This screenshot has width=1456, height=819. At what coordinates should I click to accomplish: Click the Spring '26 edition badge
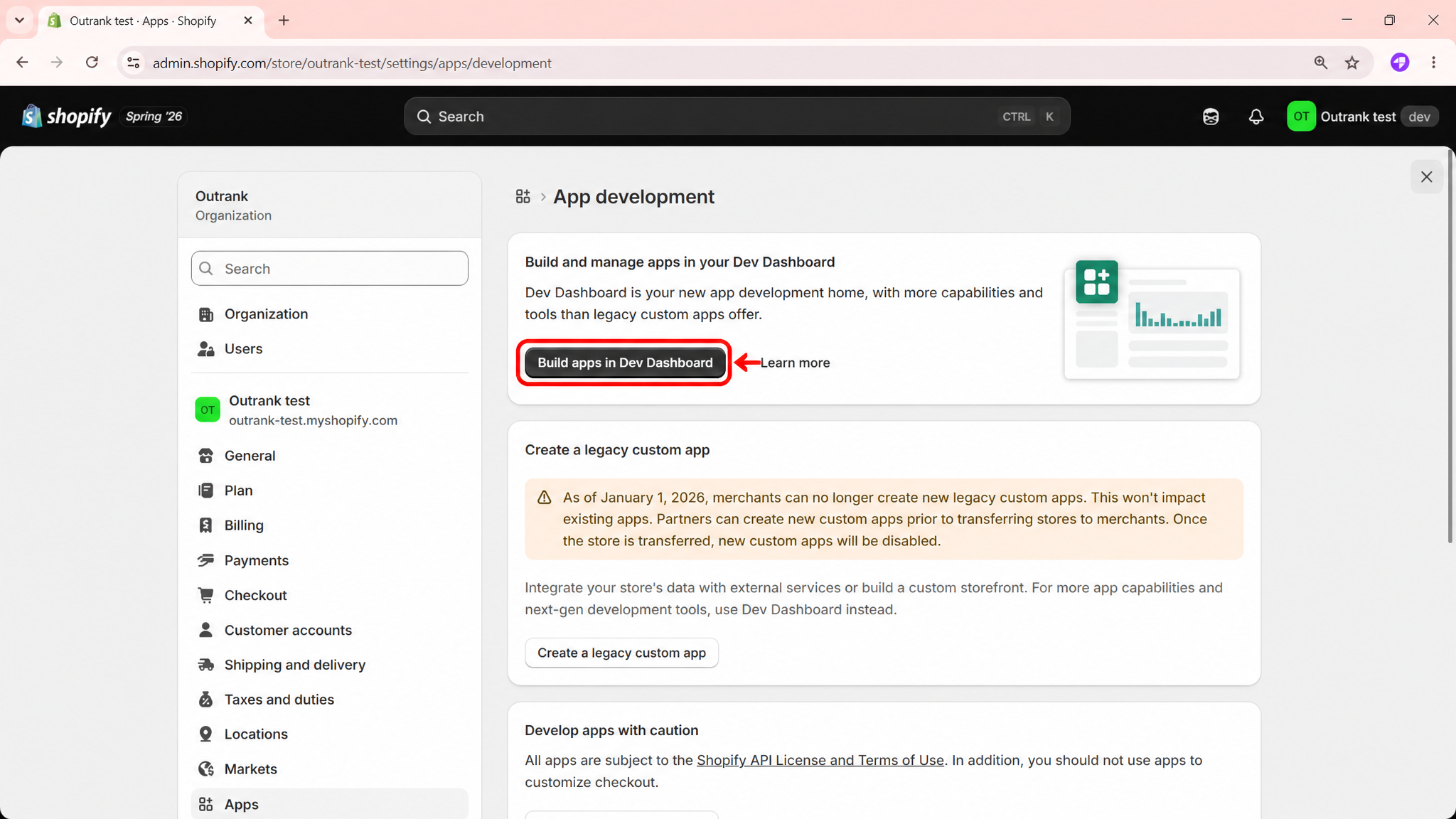coord(154,117)
